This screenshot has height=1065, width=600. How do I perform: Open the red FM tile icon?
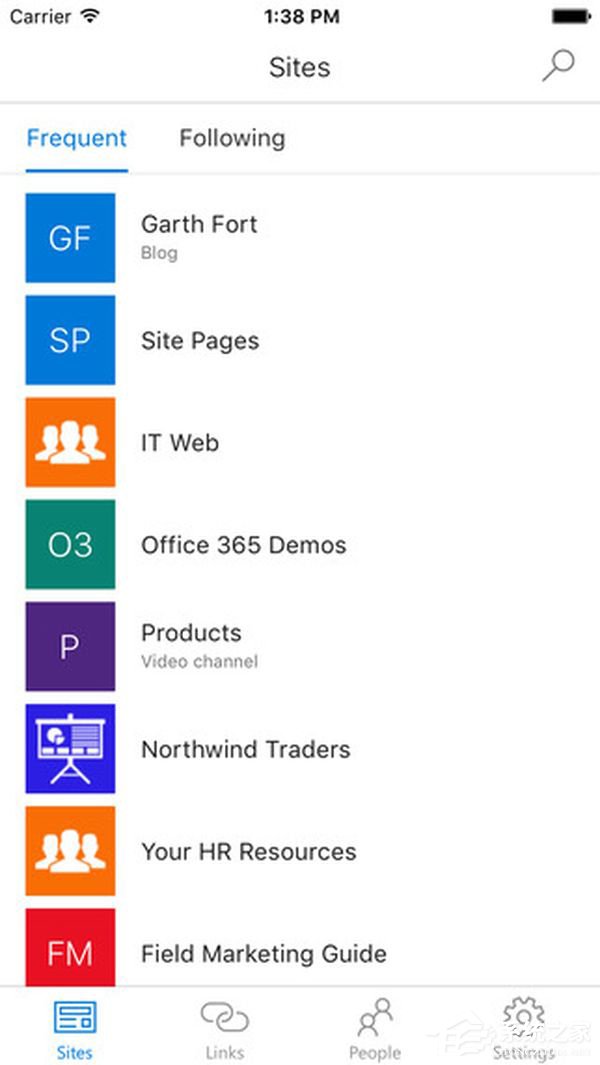(70, 947)
